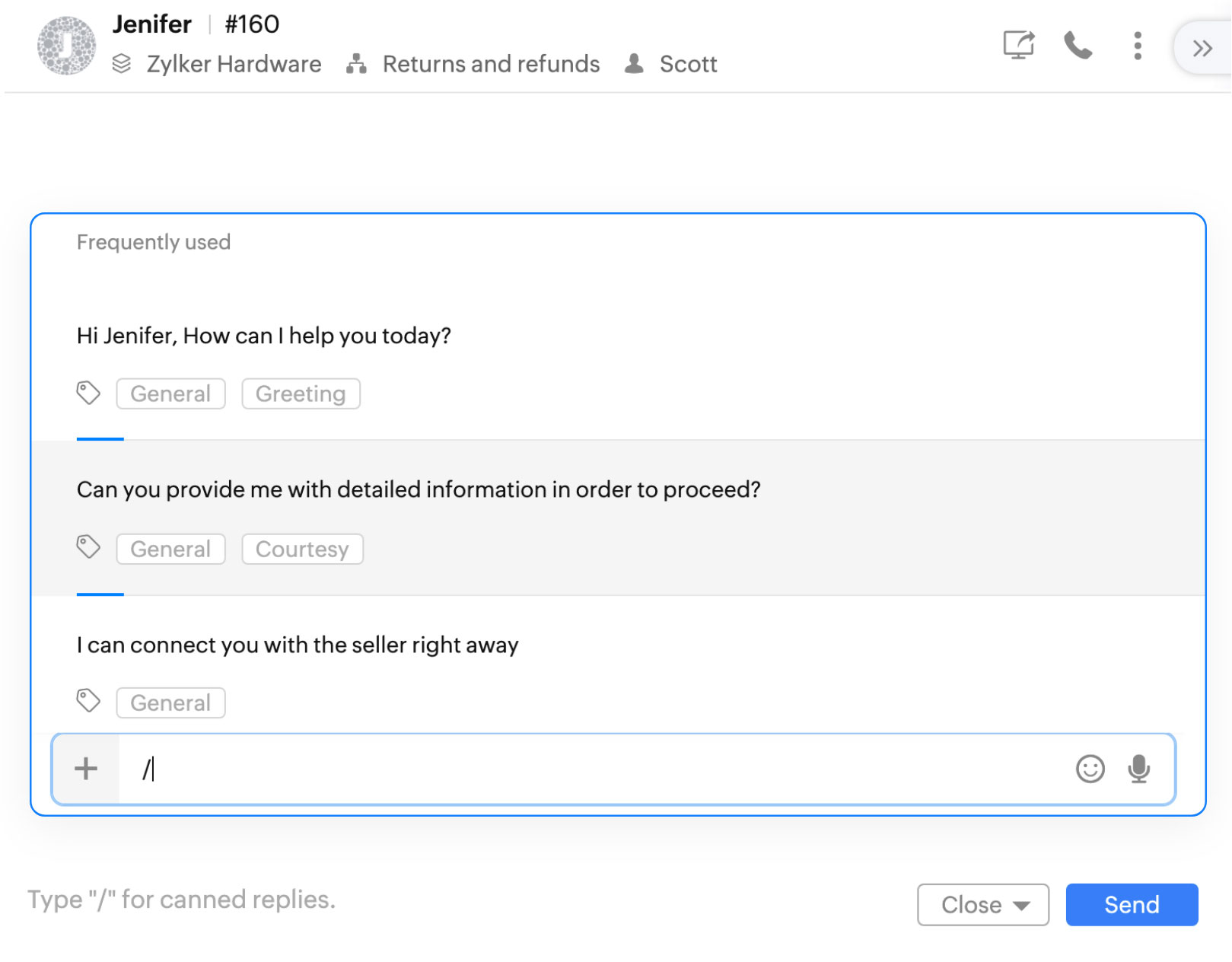Click the microphone voice input icon
Screen dimensions: 1232x962
1138,769
